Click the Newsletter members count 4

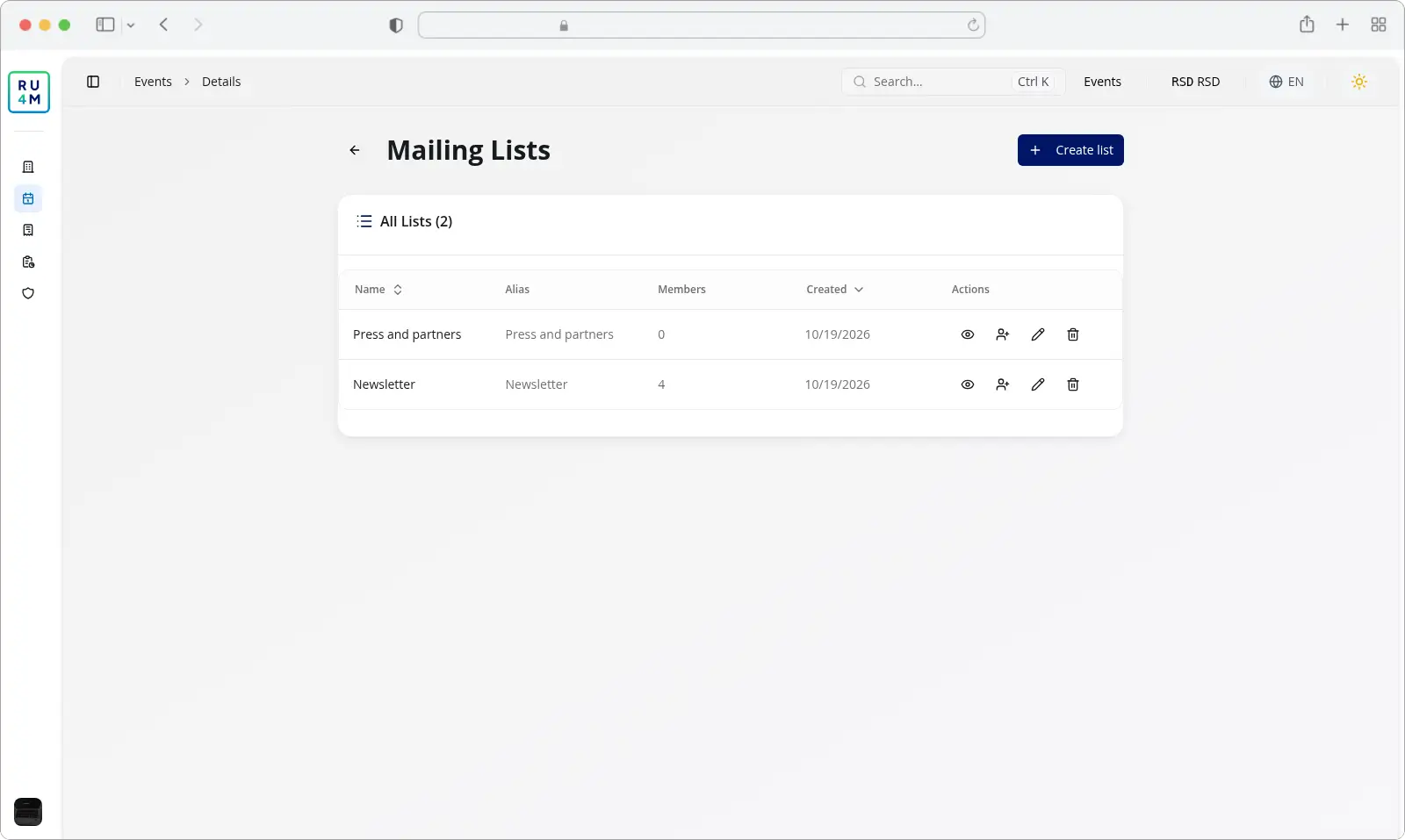click(x=661, y=384)
